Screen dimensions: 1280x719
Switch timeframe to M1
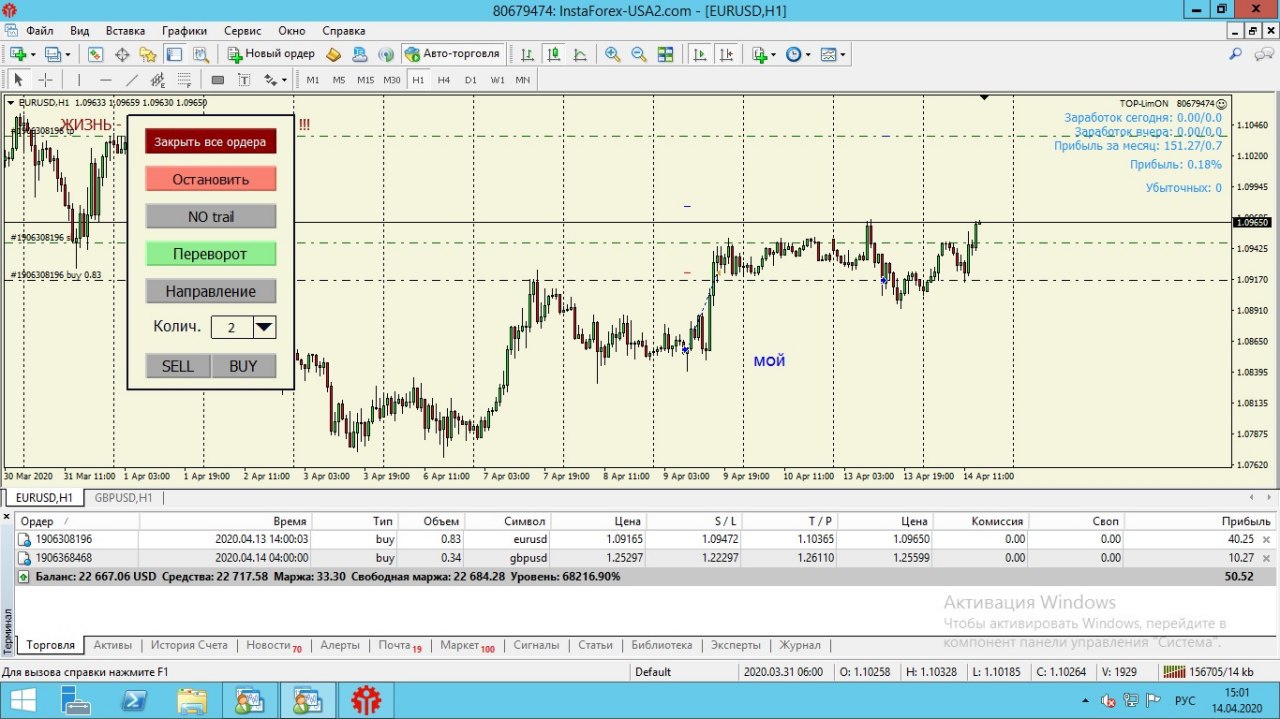coord(313,80)
